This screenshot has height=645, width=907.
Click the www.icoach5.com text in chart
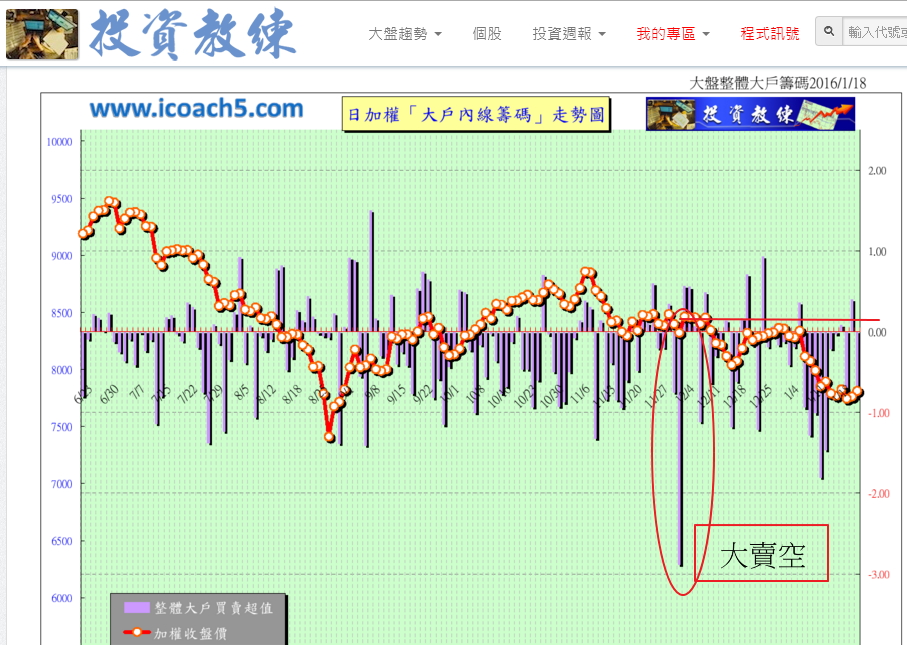click(x=196, y=109)
